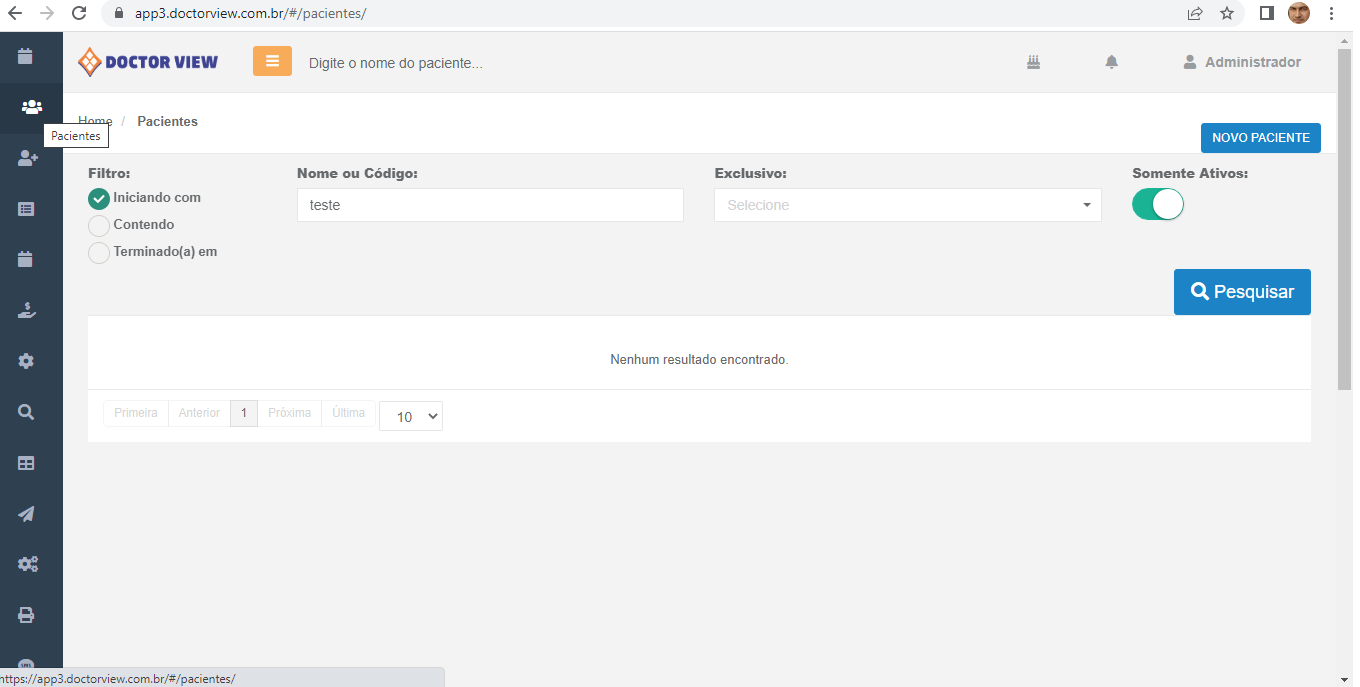Open the Pacientes group icon in sidebar

click(x=31, y=107)
